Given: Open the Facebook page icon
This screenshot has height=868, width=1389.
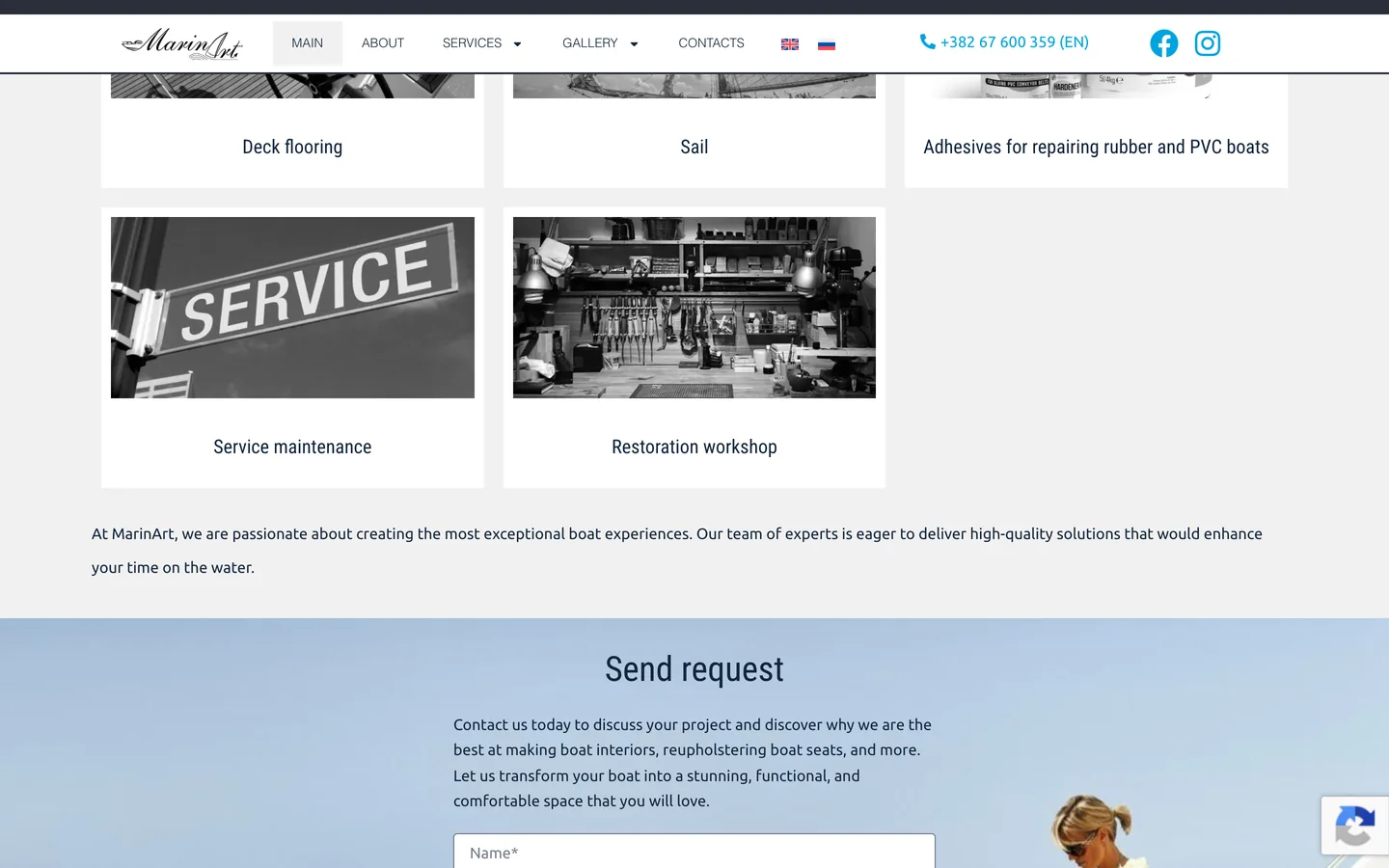Looking at the screenshot, I should tap(1164, 43).
